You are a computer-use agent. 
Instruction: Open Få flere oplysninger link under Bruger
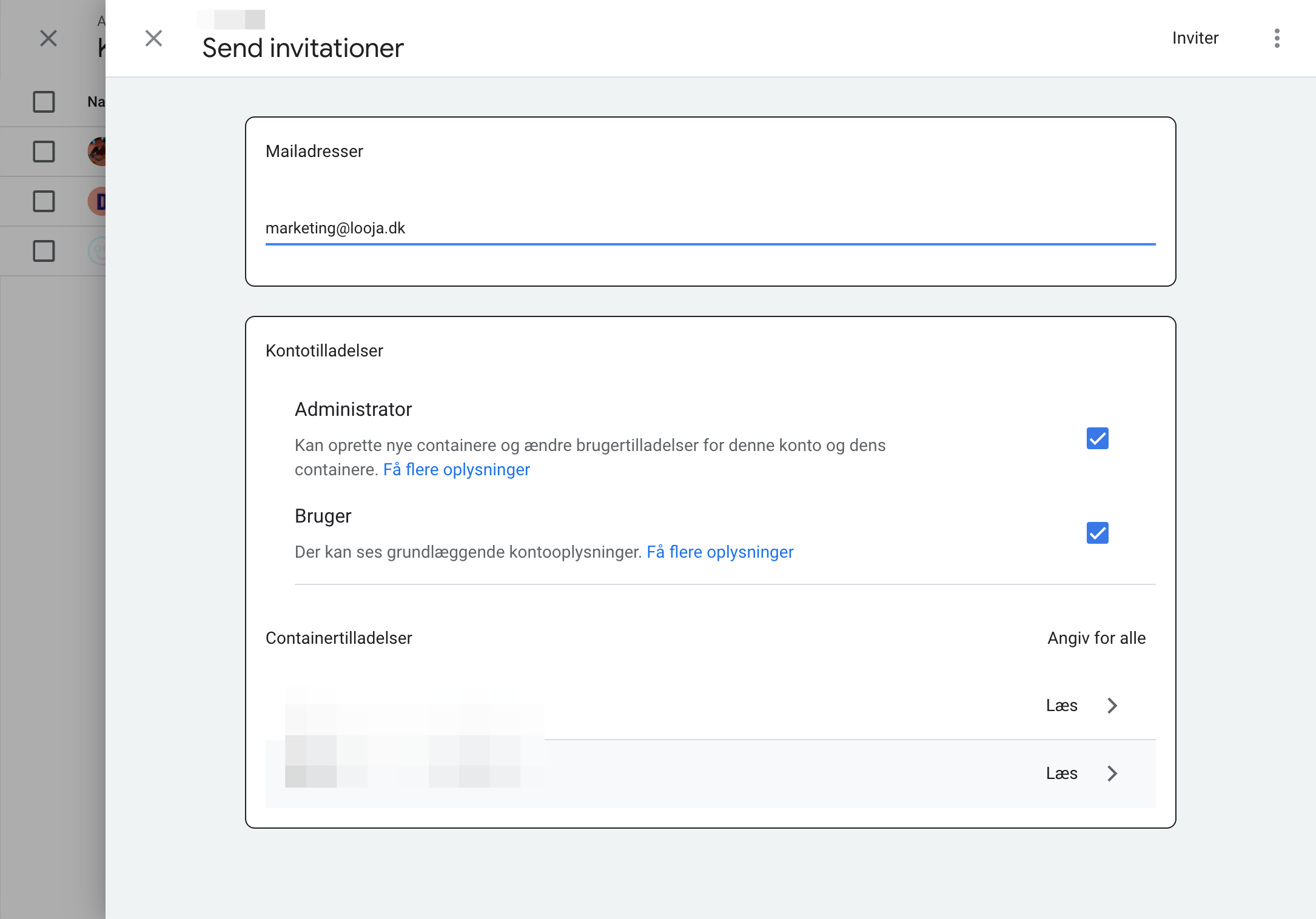pyautogui.click(x=720, y=552)
